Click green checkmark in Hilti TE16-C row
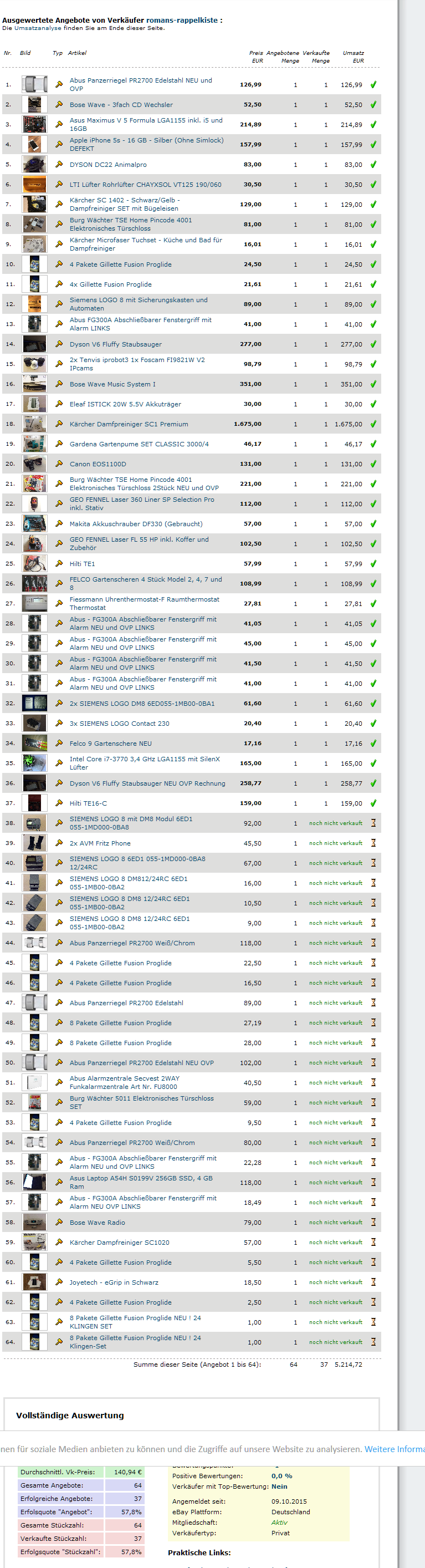 coord(373,803)
